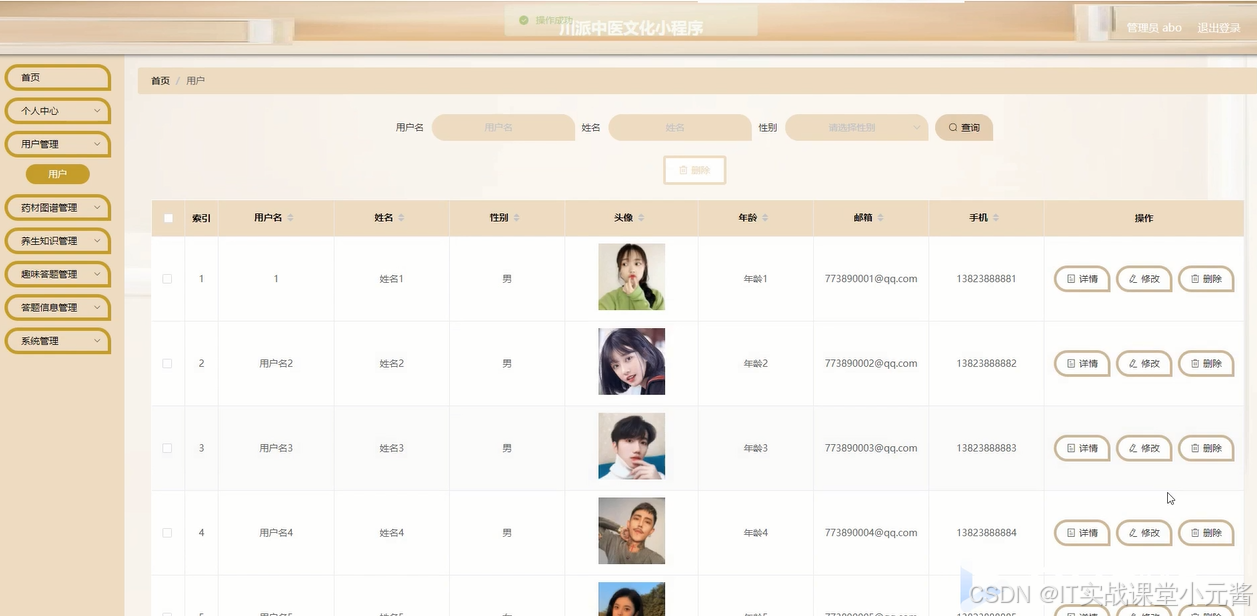Click 删除 for row 用户名2
This screenshot has width=1257, height=616.
click(1206, 364)
